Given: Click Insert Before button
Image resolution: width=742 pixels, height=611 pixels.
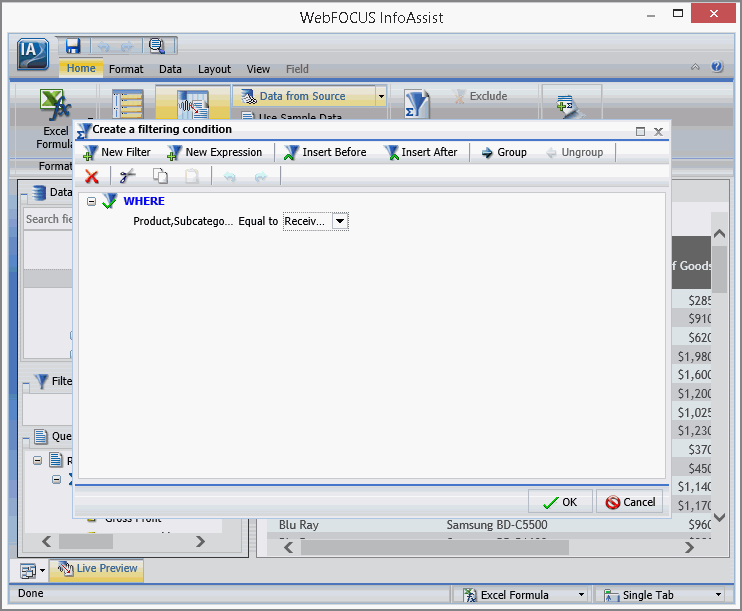Looking at the screenshot, I should (325, 152).
